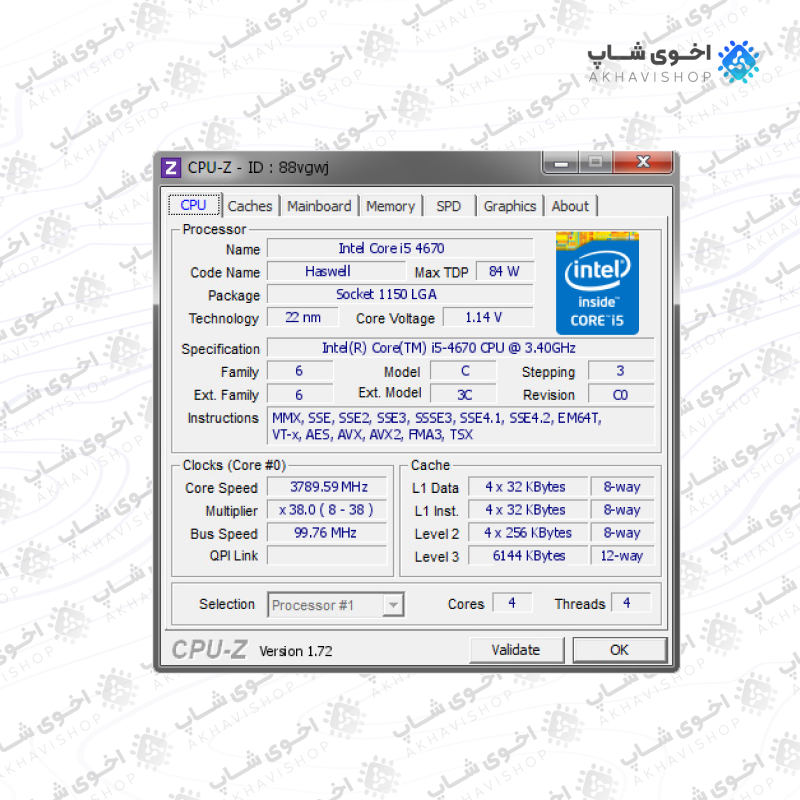
Task: Click the Validate button
Action: 516,650
